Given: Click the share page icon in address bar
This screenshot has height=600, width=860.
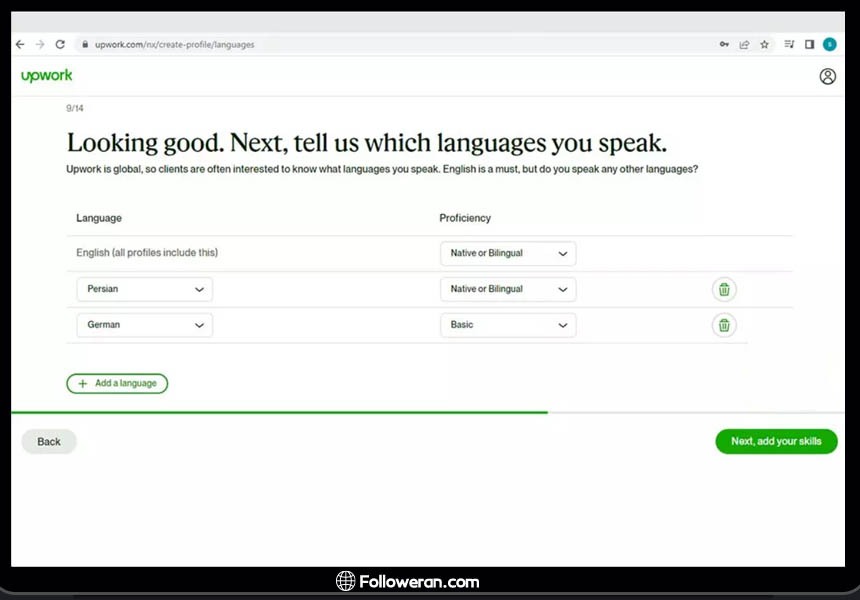Looking at the screenshot, I should coord(744,44).
